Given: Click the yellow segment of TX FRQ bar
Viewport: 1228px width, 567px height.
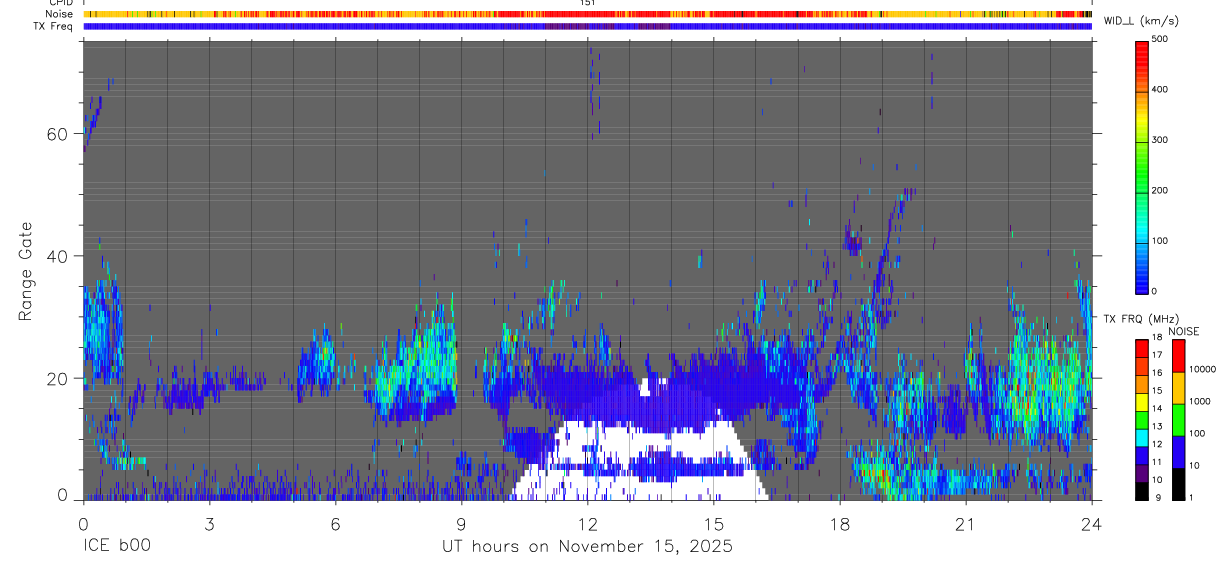Looking at the screenshot, I should [1142, 402].
